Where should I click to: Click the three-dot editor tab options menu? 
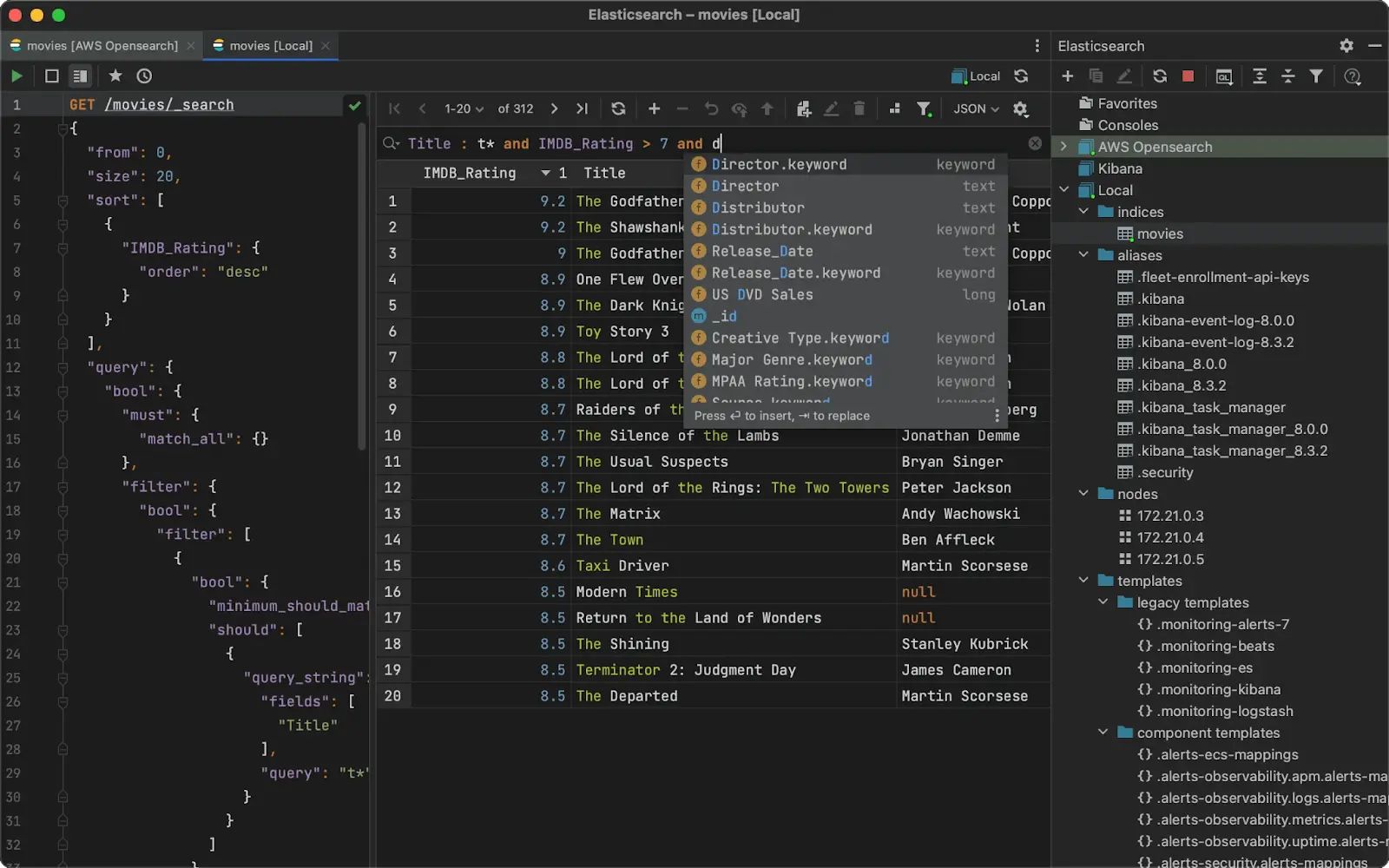[1037, 46]
